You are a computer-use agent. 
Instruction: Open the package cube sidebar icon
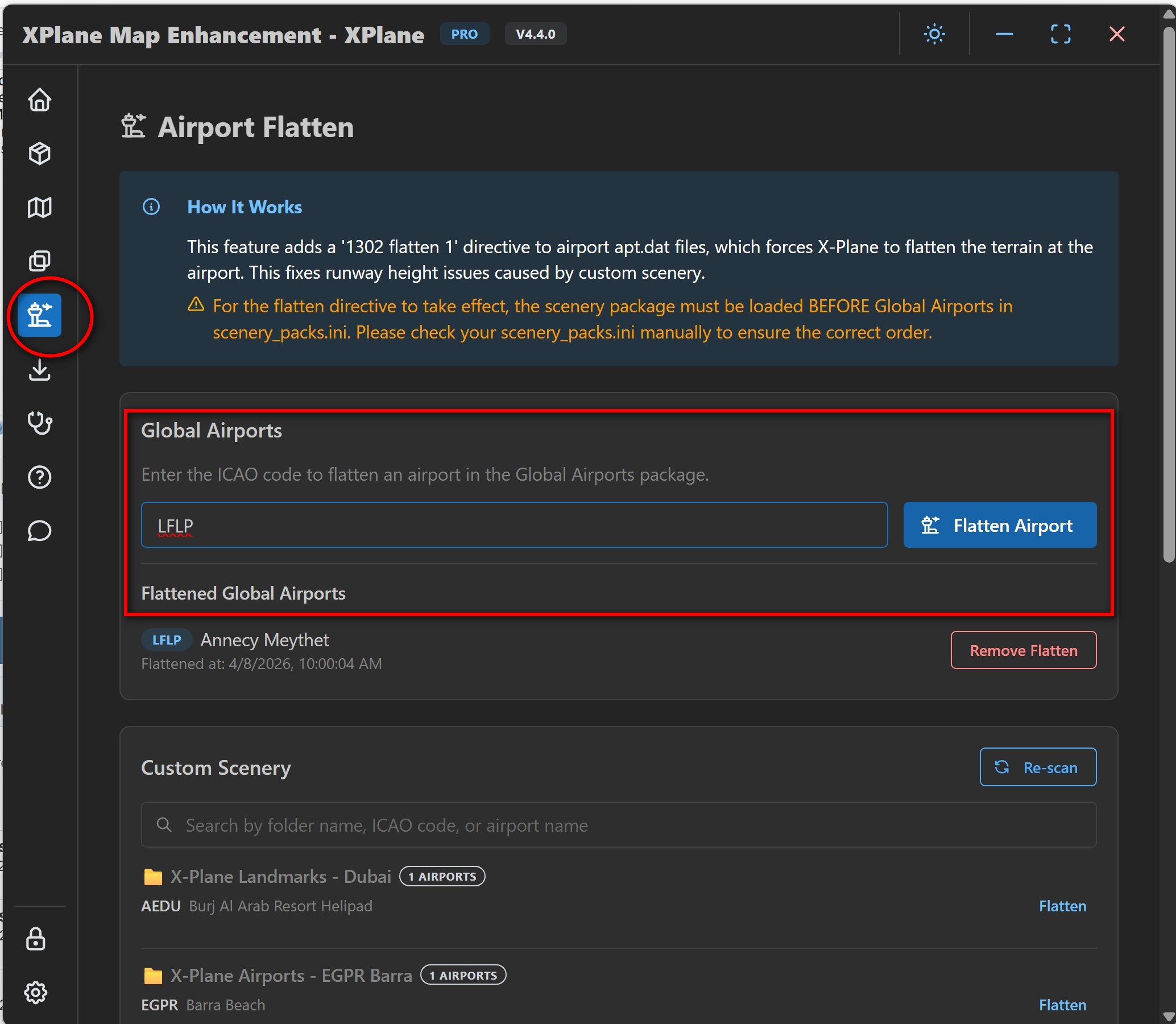pos(39,154)
